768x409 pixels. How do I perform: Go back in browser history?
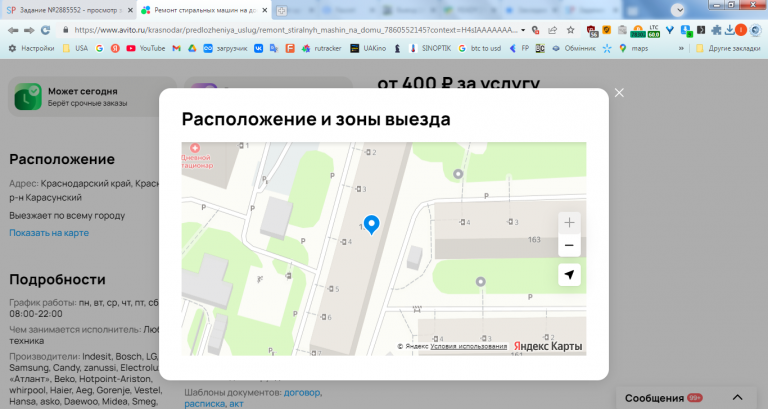coord(13,30)
